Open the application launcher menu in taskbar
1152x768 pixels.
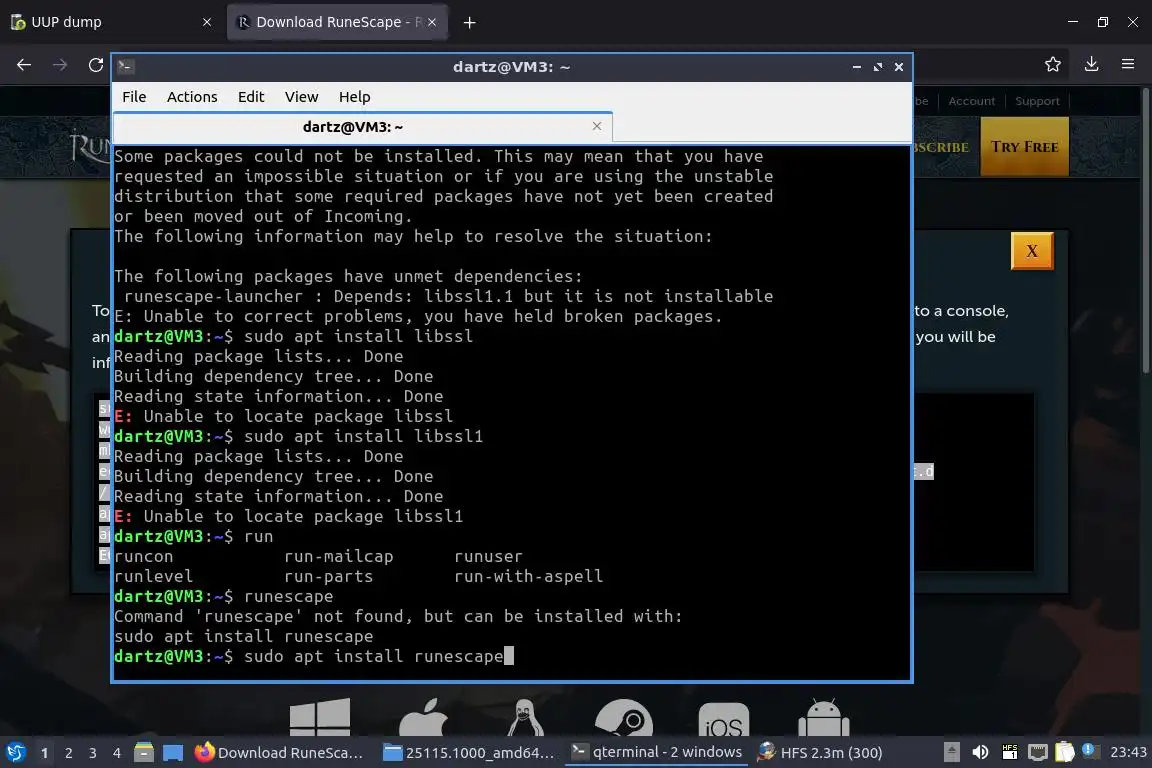(x=16, y=753)
